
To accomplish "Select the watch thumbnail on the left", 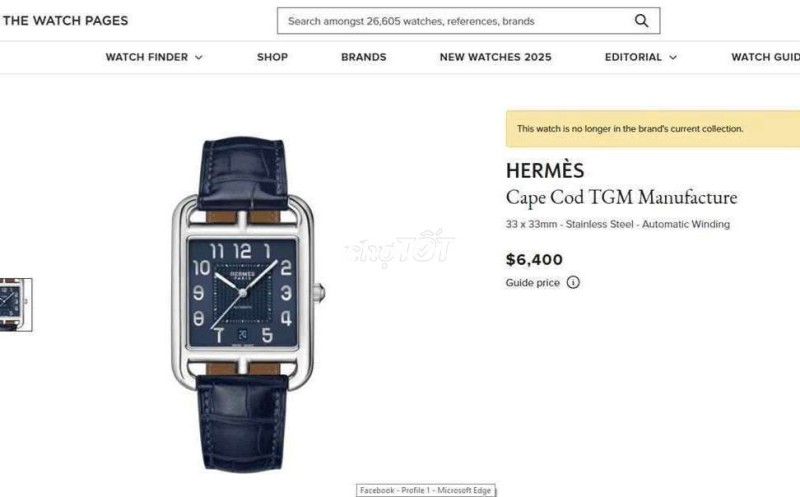I will (x=16, y=305).
